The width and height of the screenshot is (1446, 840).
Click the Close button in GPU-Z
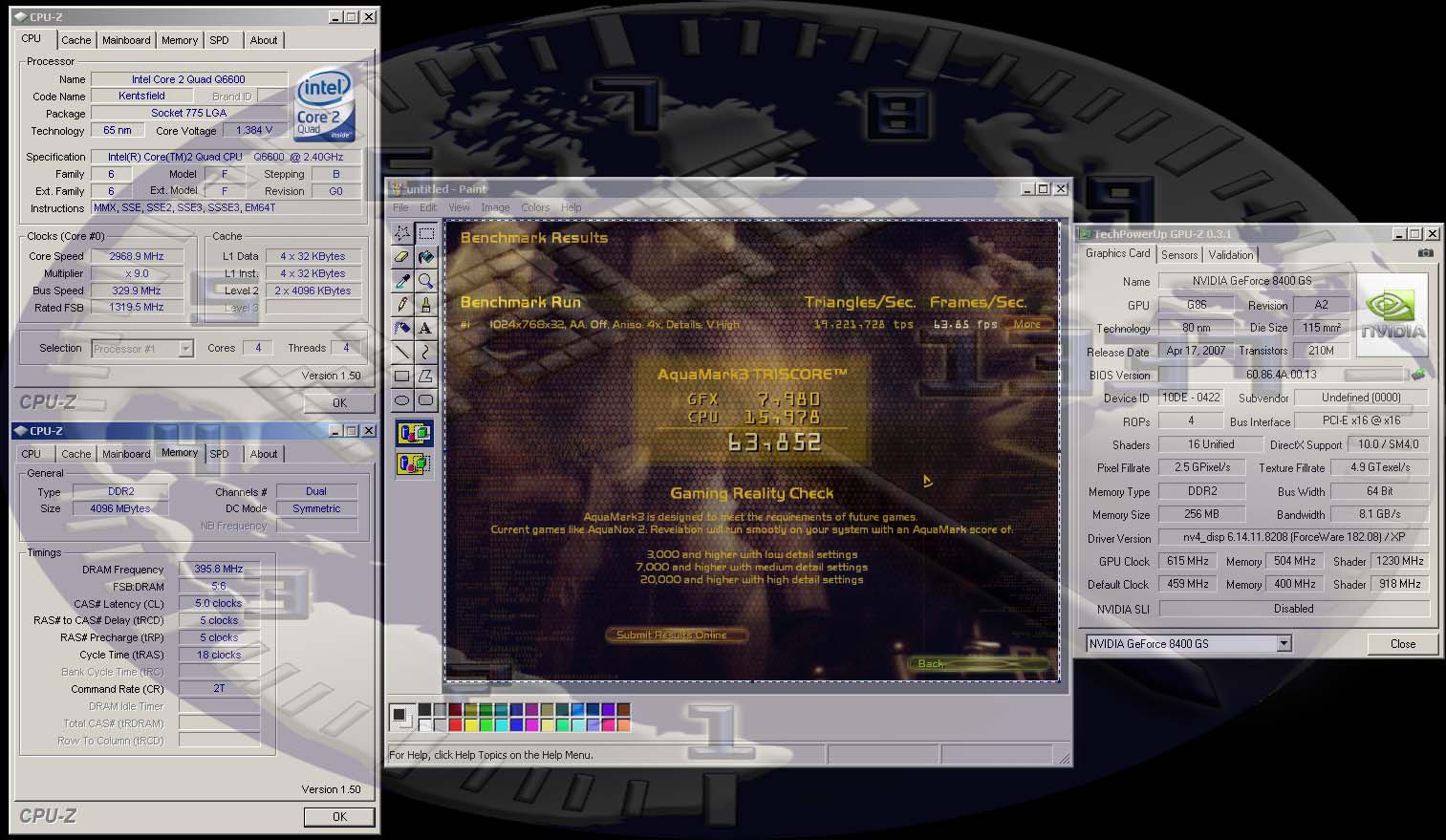(1403, 644)
